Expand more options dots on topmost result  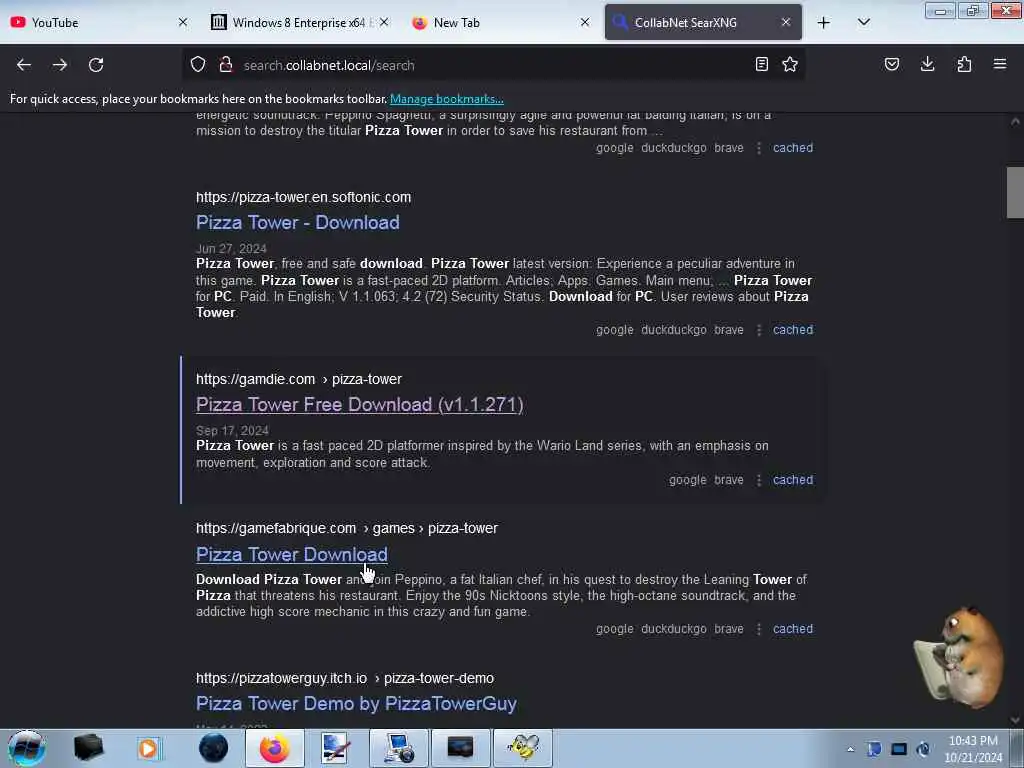[x=759, y=149]
